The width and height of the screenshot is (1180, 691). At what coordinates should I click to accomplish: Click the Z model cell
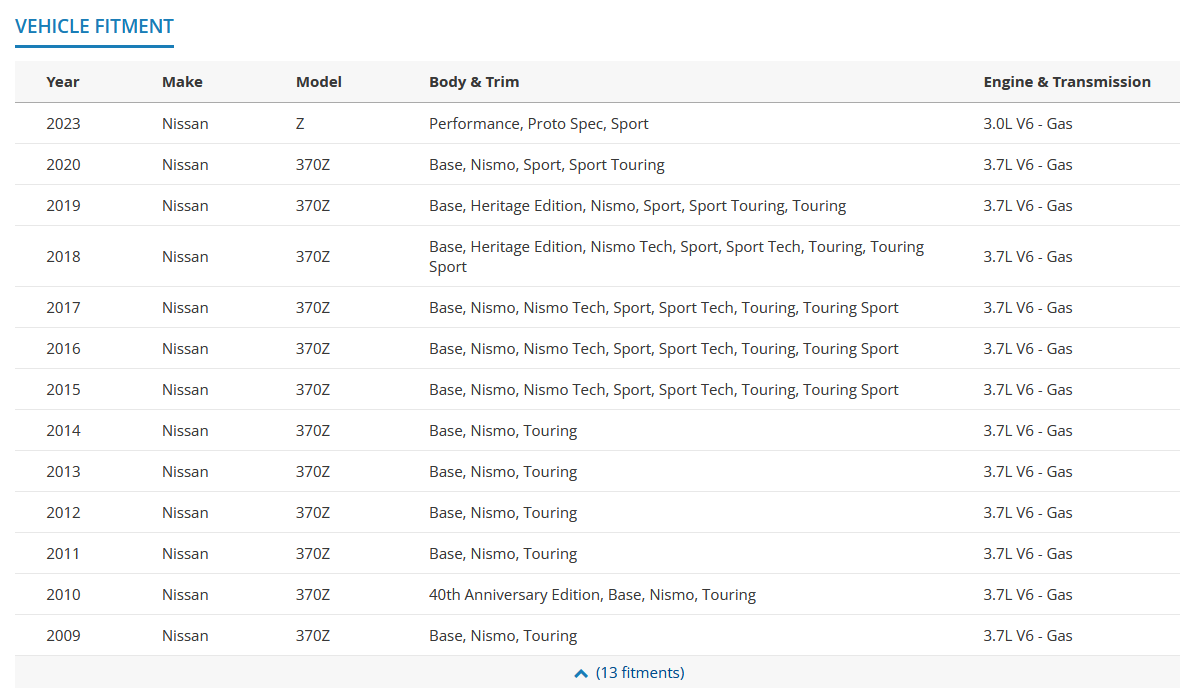pos(300,123)
